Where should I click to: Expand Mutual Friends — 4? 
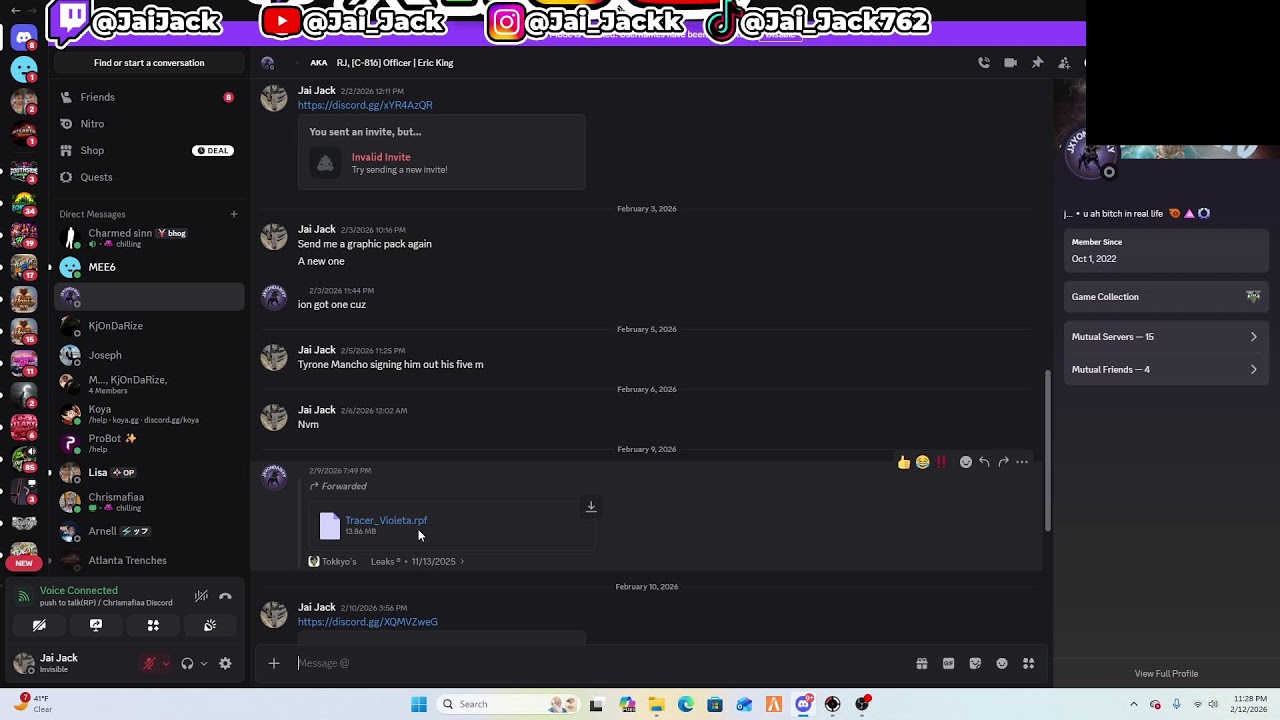coord(1165,370)
